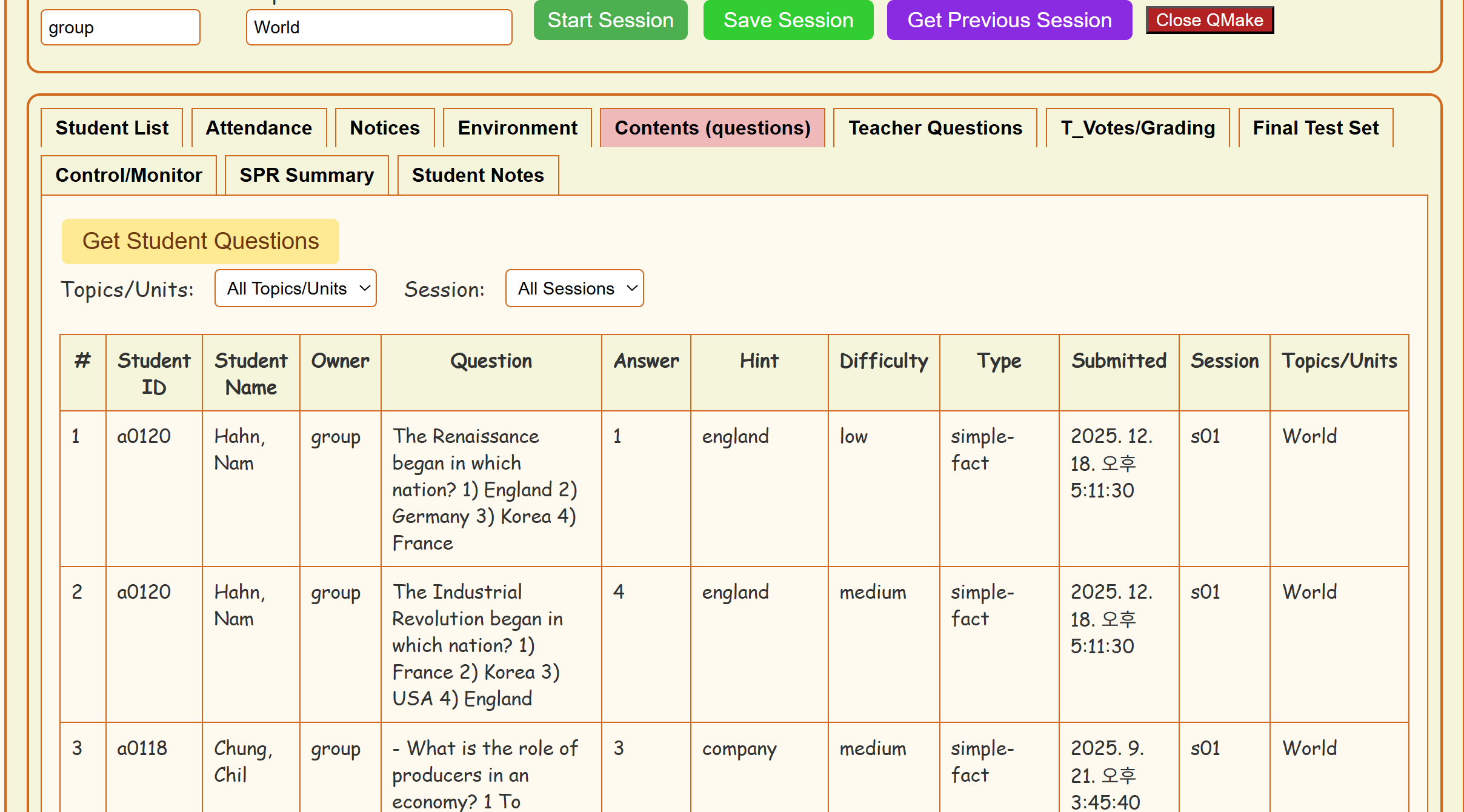
Task: Click the Start Session button
Action: pyautogui.click(x=610, y=21)
